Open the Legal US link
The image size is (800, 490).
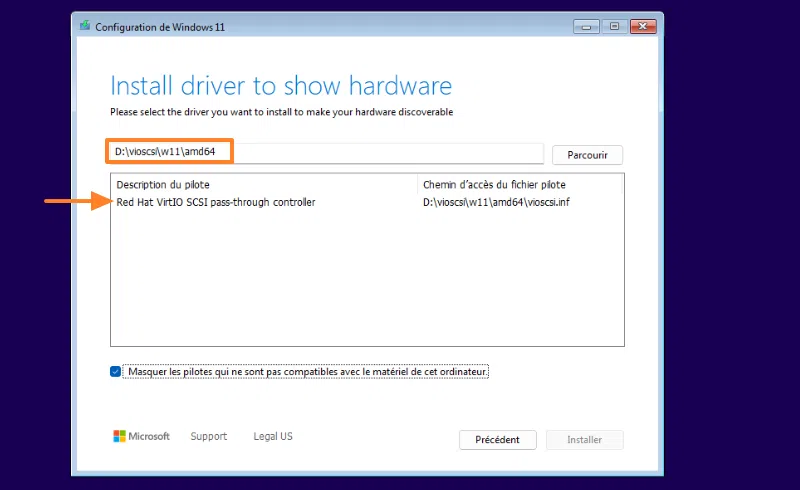273,436
